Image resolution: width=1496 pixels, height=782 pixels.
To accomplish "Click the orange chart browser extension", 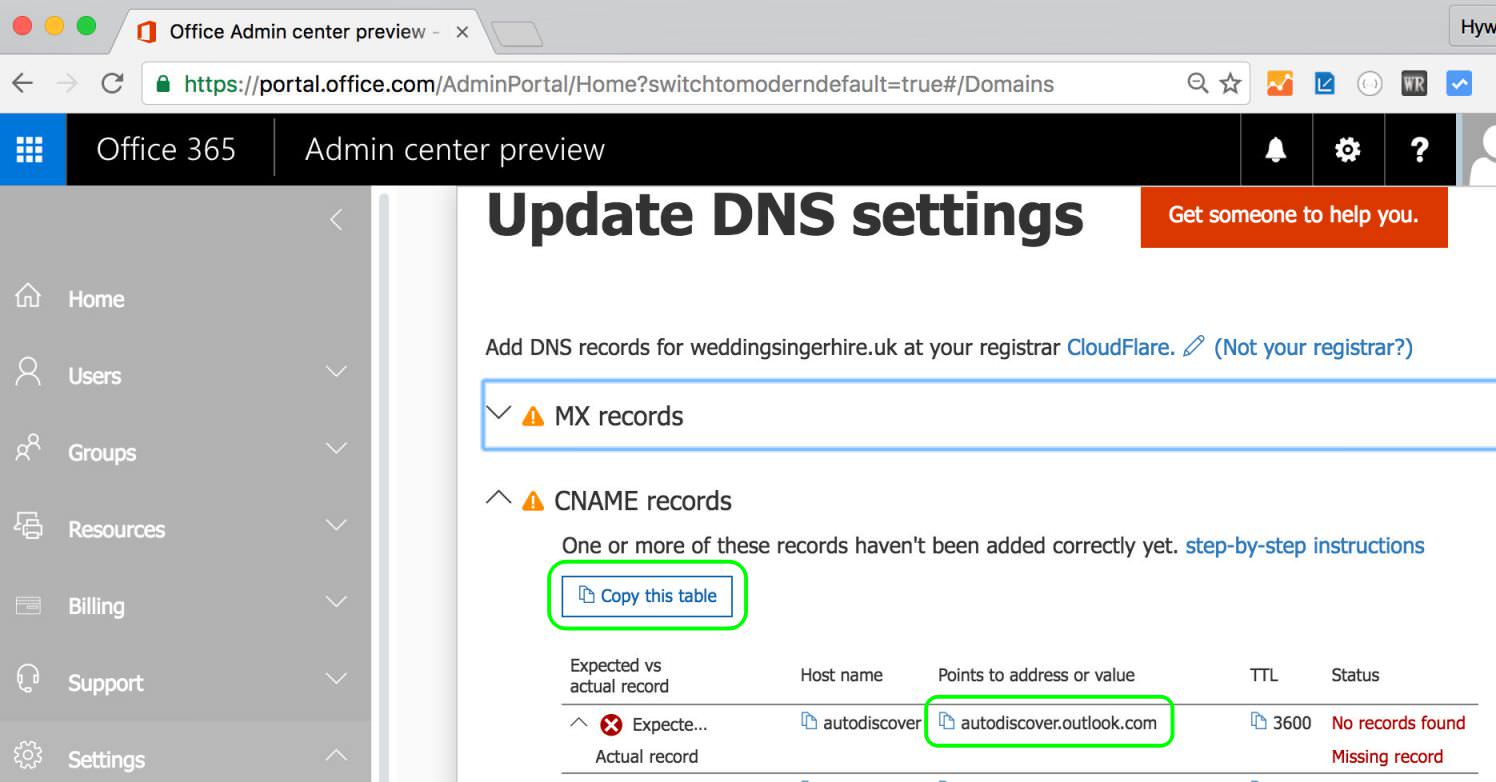I will [1280, 84].
